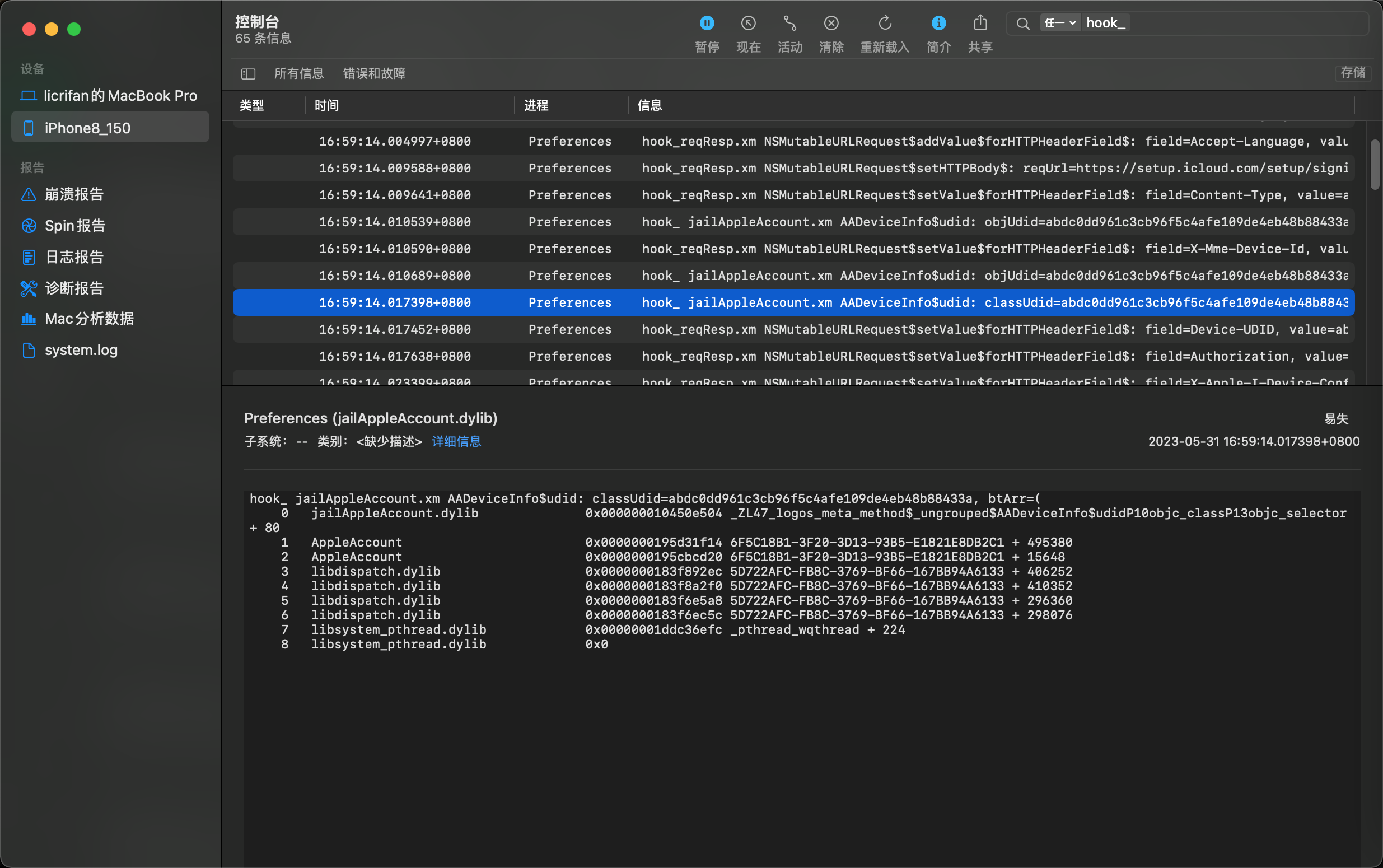This screenshot has width=1383, height=868.
Task: Select log row at 16:59:14.010590+0800
Action: [793, 249]
